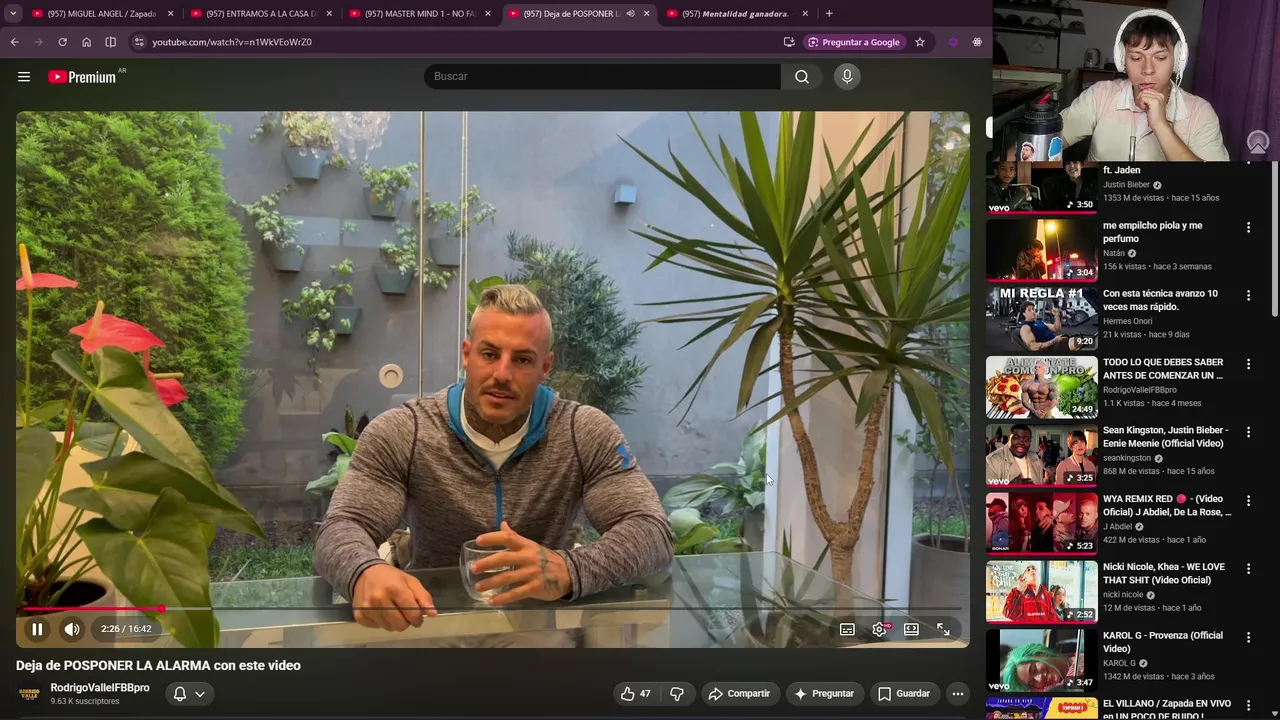Image resolution: width=1280 pixels, height=720 pixels.
Task: Focus the Buscar search field
Action: coord(602,77)
